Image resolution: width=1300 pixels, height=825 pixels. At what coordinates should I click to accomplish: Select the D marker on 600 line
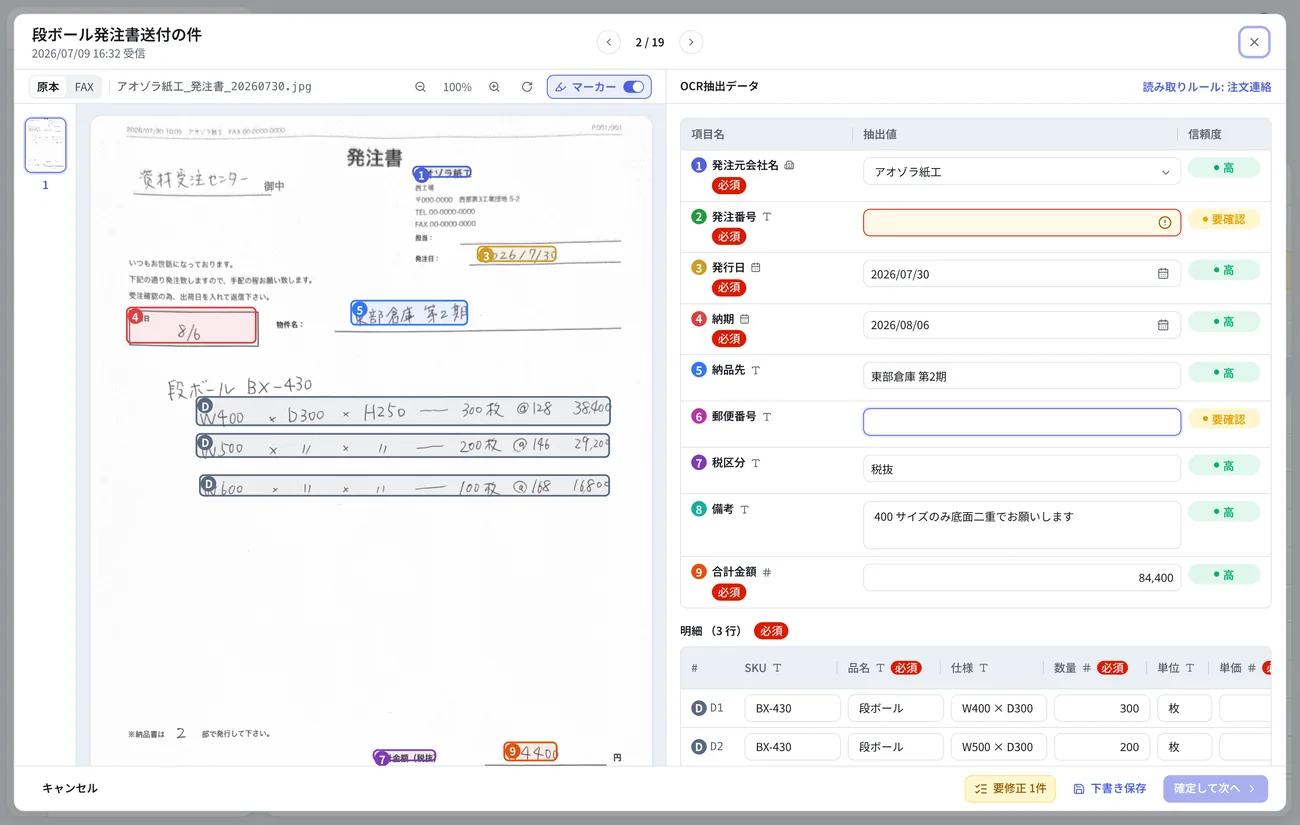208,484
